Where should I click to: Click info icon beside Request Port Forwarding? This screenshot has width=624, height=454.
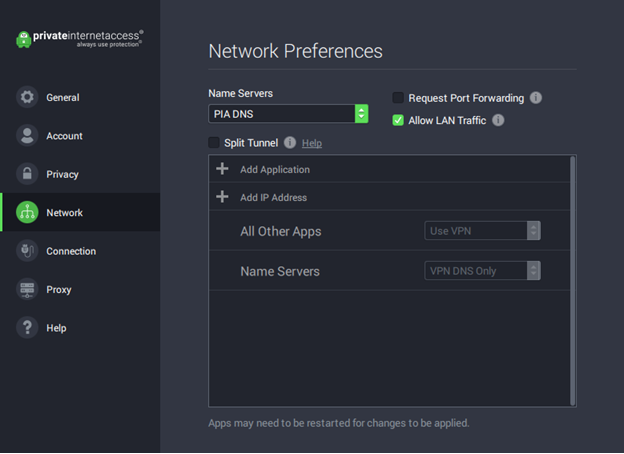(536, 97)
